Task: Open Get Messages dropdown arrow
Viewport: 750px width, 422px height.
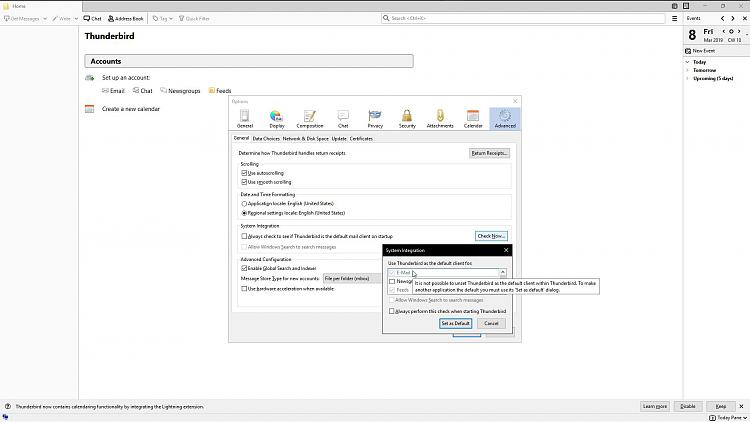Action: point(44,19)
